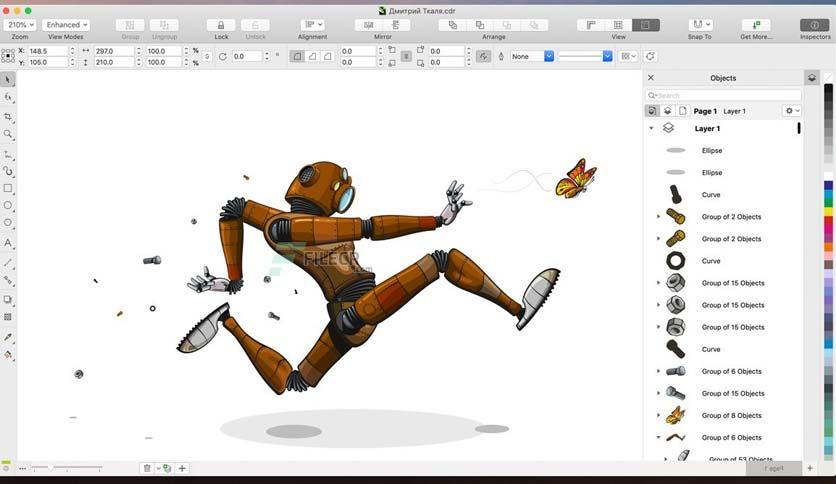Open the Enhanced view mode dropdown

tap(67, 25)
